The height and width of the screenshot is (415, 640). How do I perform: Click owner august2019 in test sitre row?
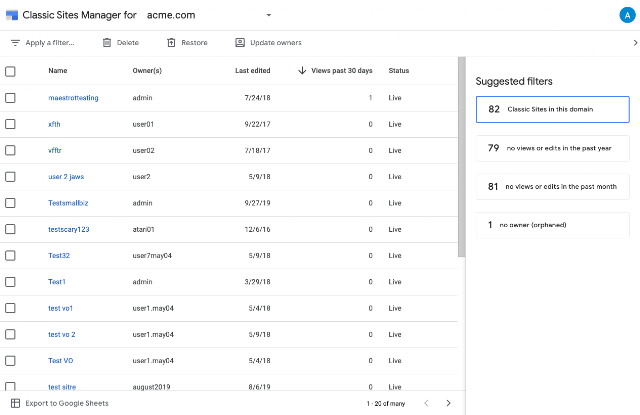(151, 387)
